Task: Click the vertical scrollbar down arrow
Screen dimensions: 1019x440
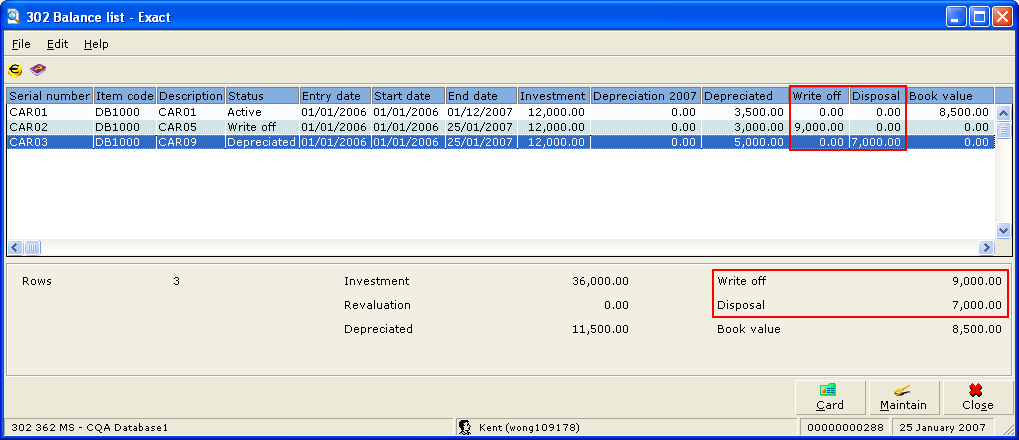Action: click(1003, 230)
